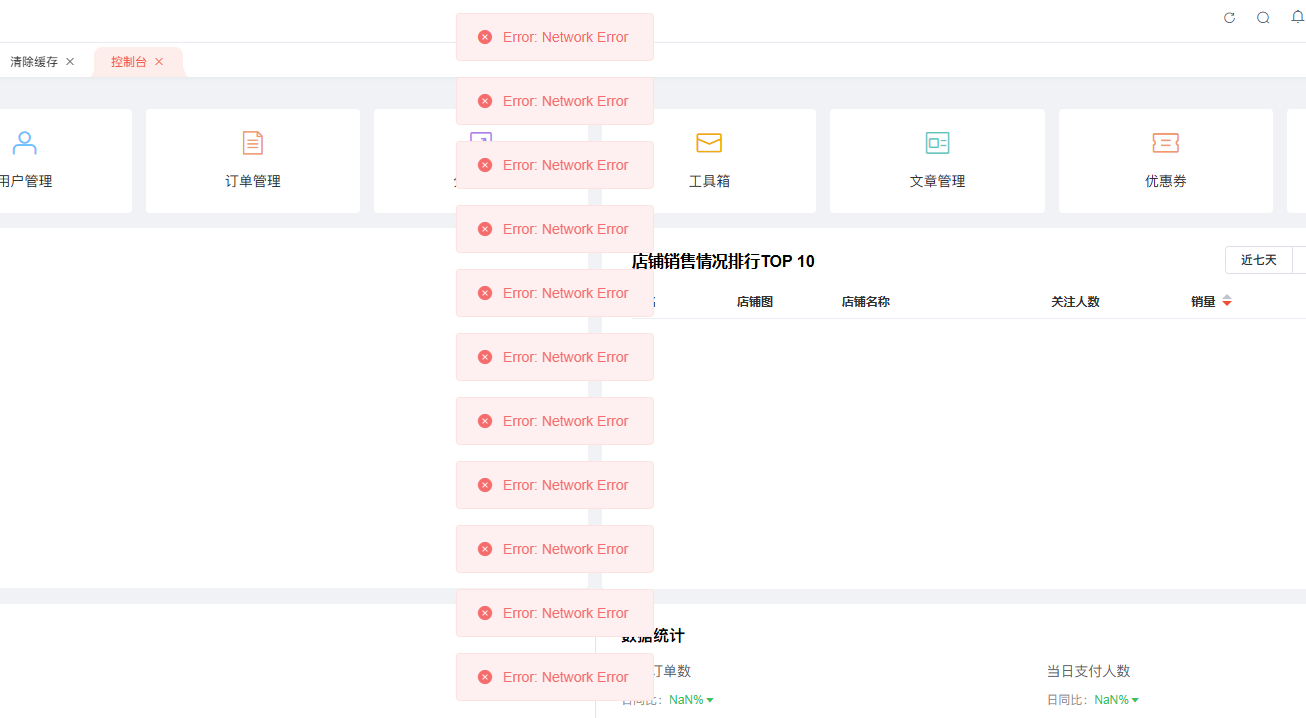
Task: Click NaN% value under 当日支付人数
Action: coord(1112,700)
